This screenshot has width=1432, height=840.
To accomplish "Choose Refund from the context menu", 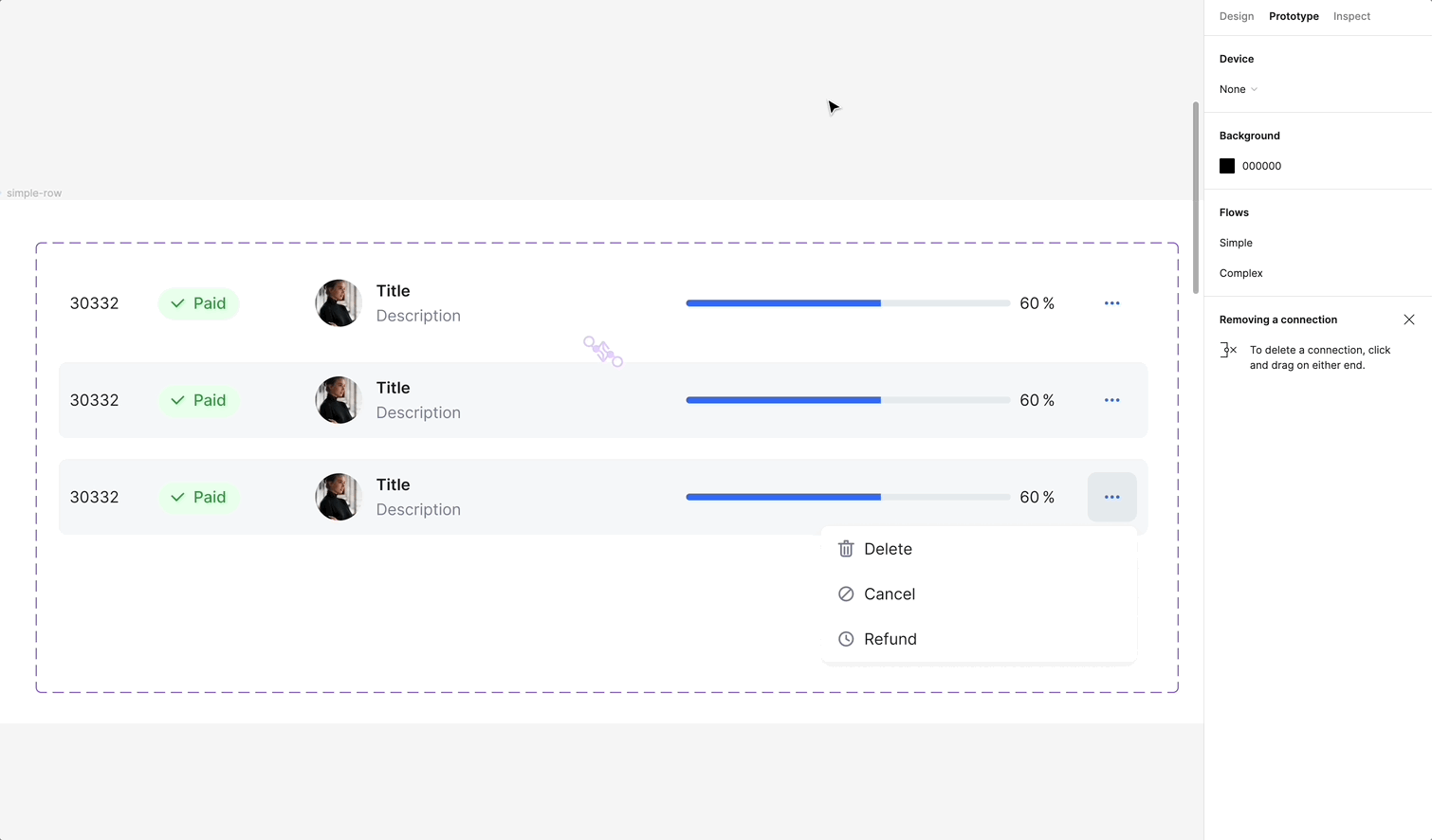I will 890,639.
